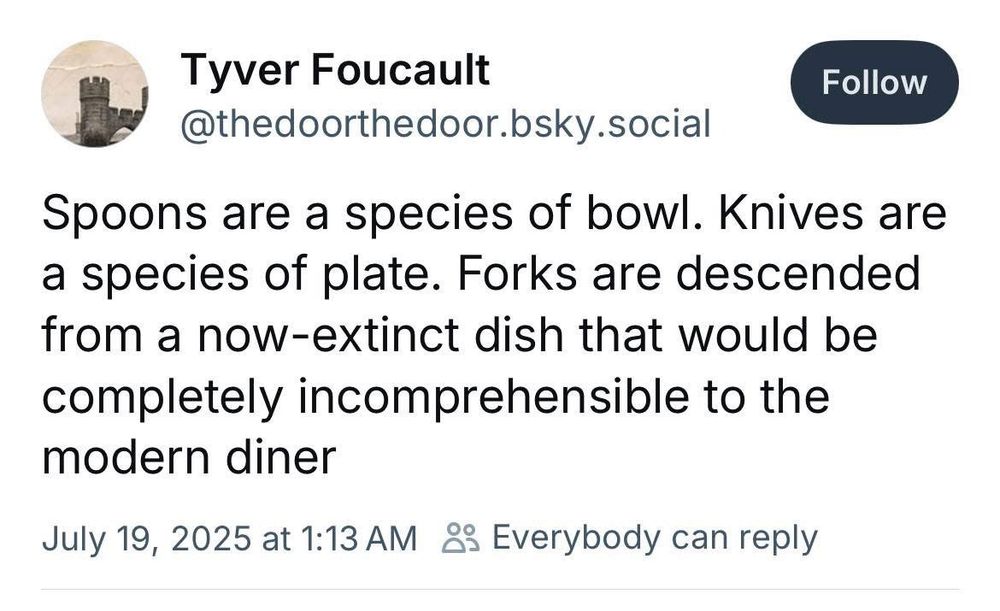The image size is (1000, 611).
Task: Click the people icon beside reply setting
Action: pyautogui.click(x=462, y=538)
